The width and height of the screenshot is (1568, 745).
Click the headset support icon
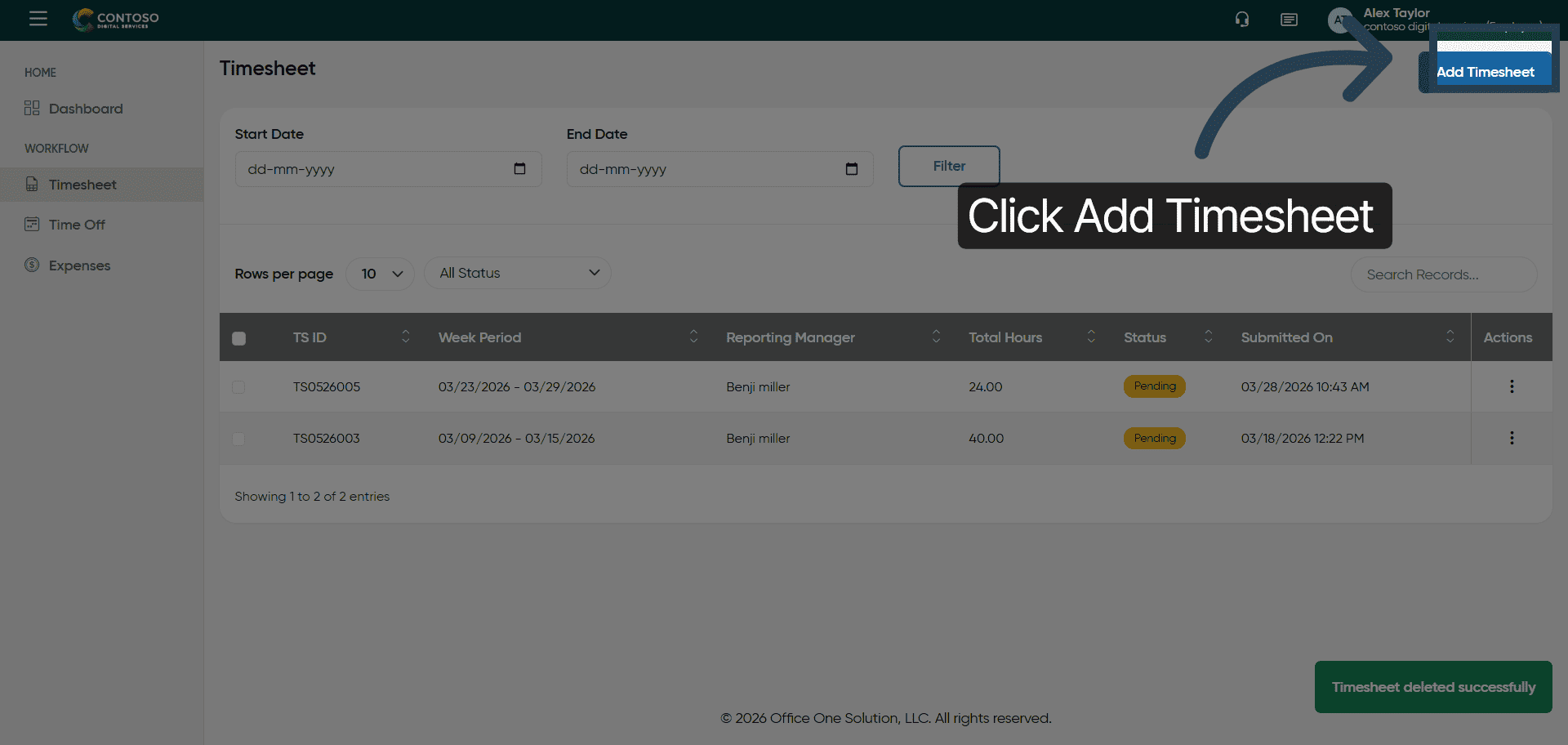click(1241, 20)
